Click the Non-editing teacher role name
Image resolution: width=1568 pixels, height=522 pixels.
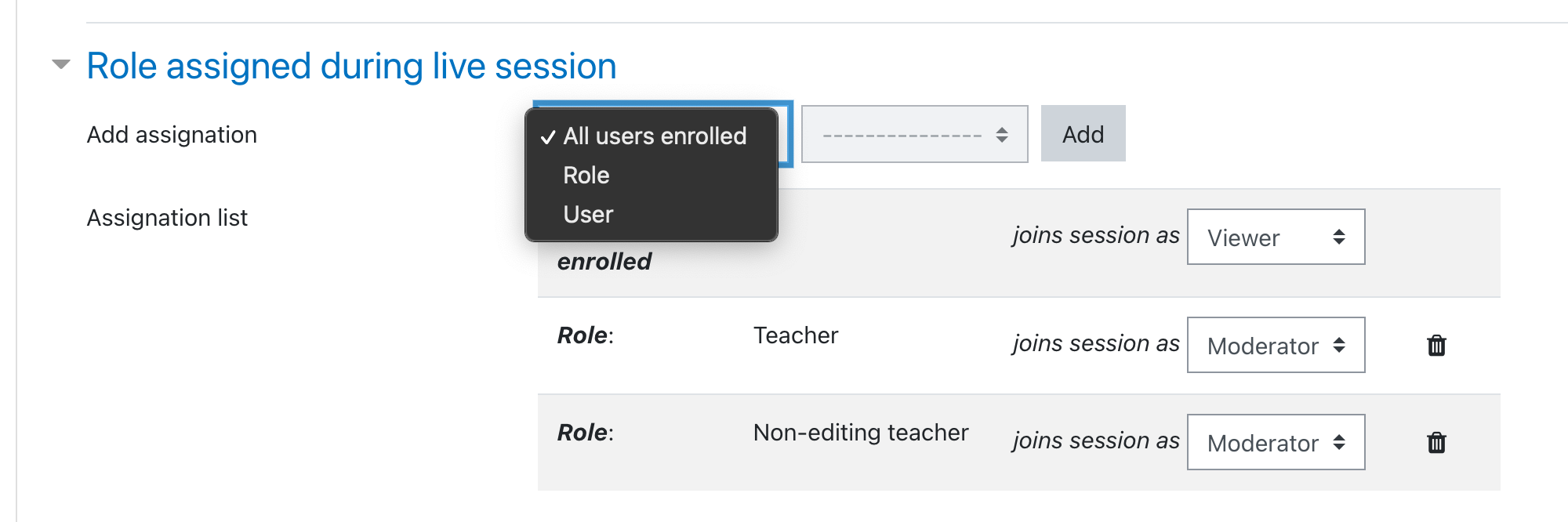tap(861, 433)
